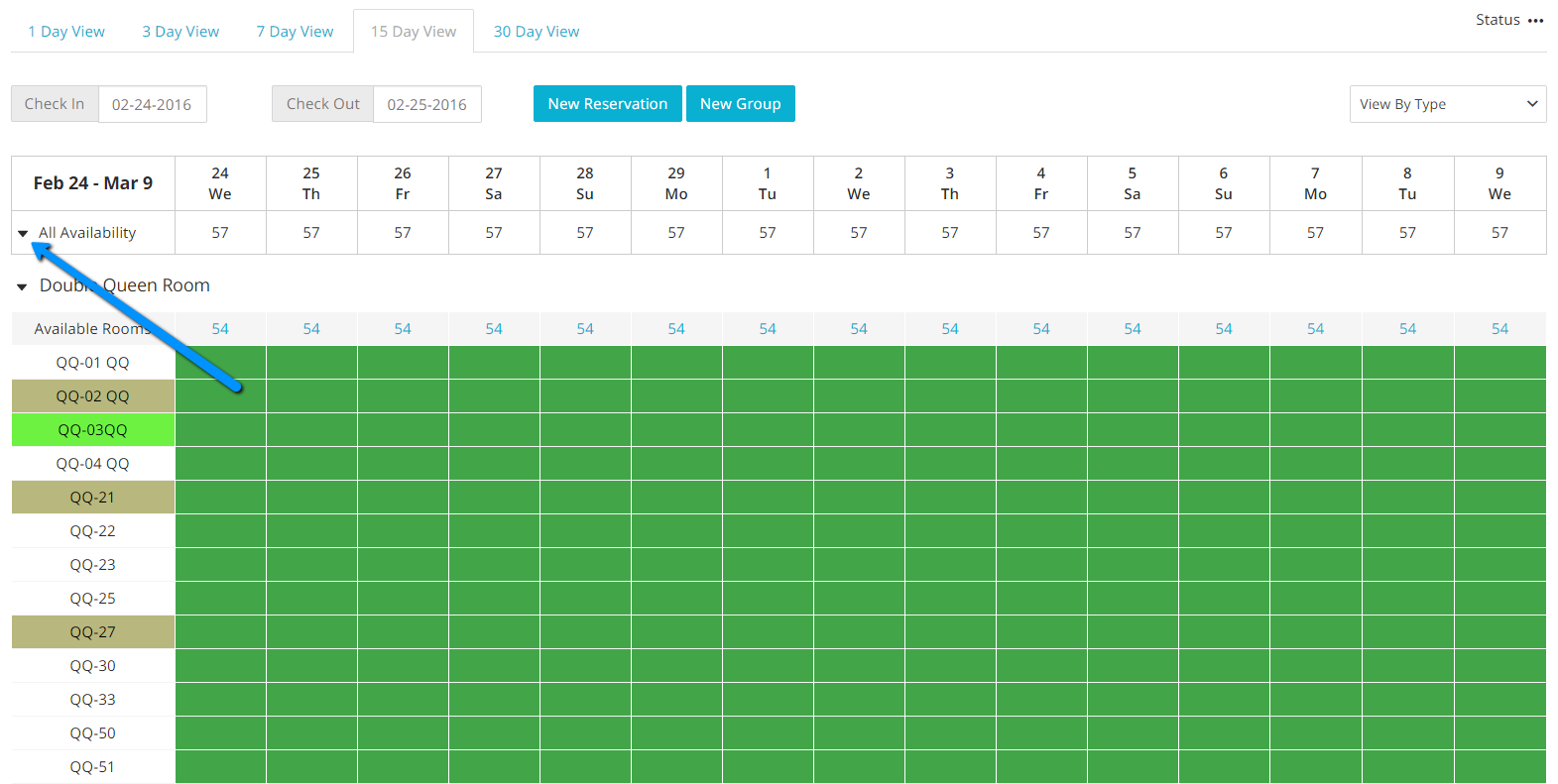Click the Check Out label
This screenshot has height=784, width=1558.
[x=323, y=104]
